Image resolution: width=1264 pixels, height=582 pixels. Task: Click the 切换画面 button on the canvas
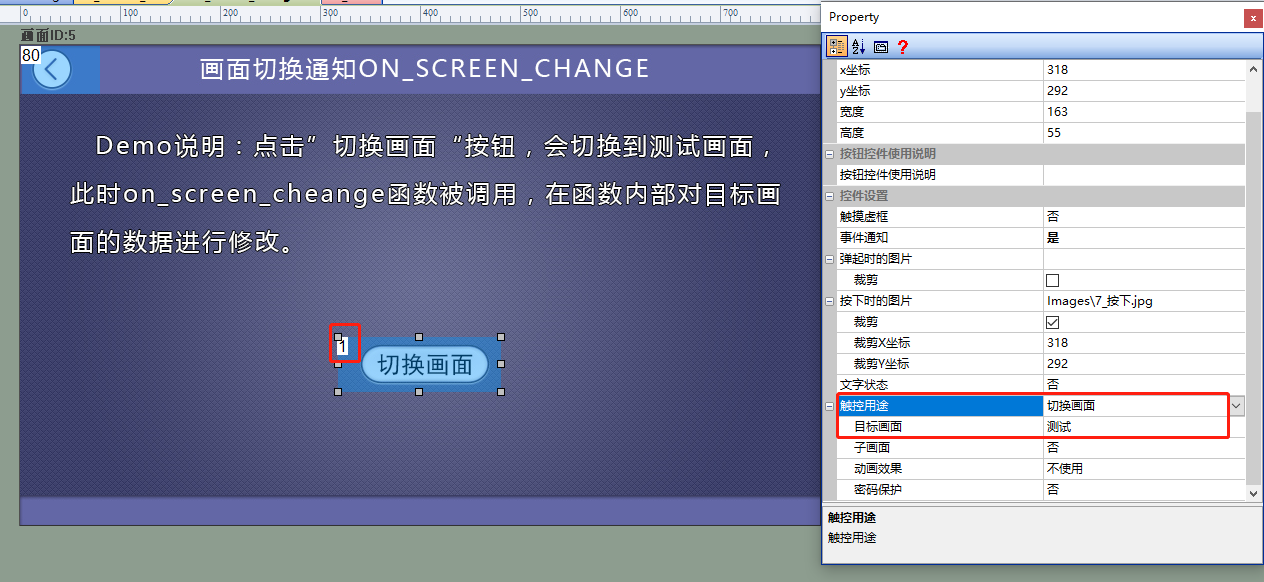(424, 364)
